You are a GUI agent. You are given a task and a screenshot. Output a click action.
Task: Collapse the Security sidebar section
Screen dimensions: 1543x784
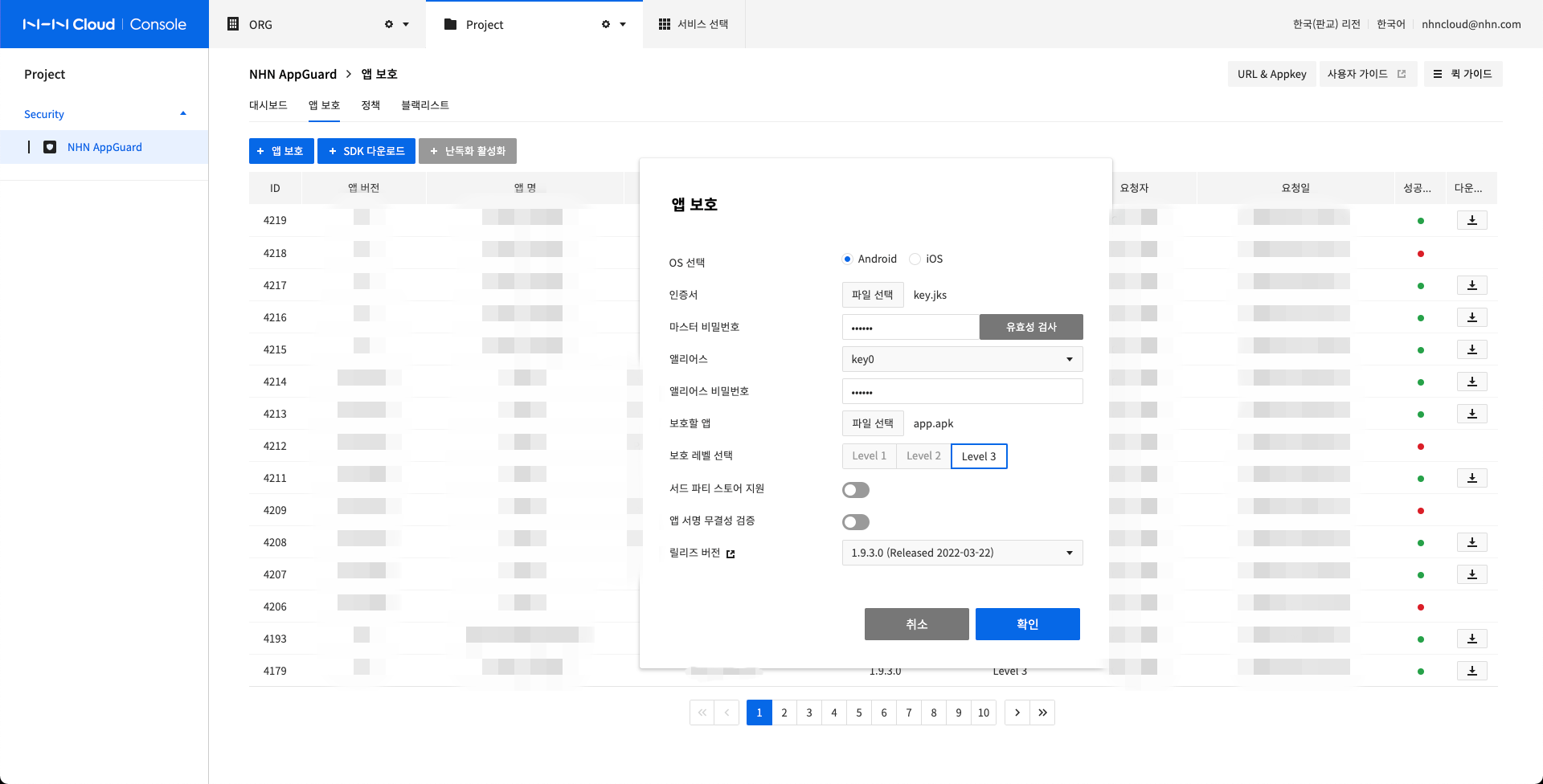183,114
